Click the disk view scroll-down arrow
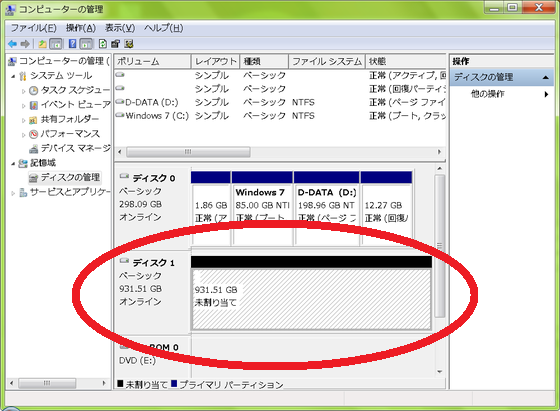The height and width of the screenshot is (411, 560). pos(440,372)
